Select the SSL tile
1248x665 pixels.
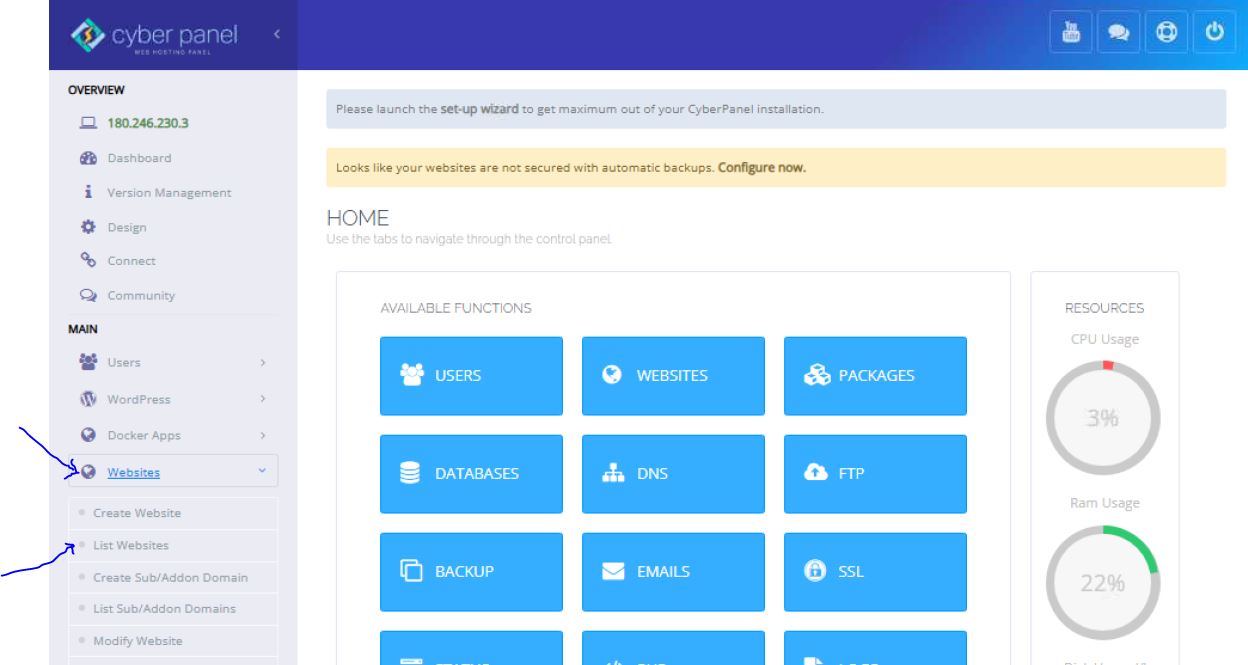pyautogui.click(x=875, y=573)
